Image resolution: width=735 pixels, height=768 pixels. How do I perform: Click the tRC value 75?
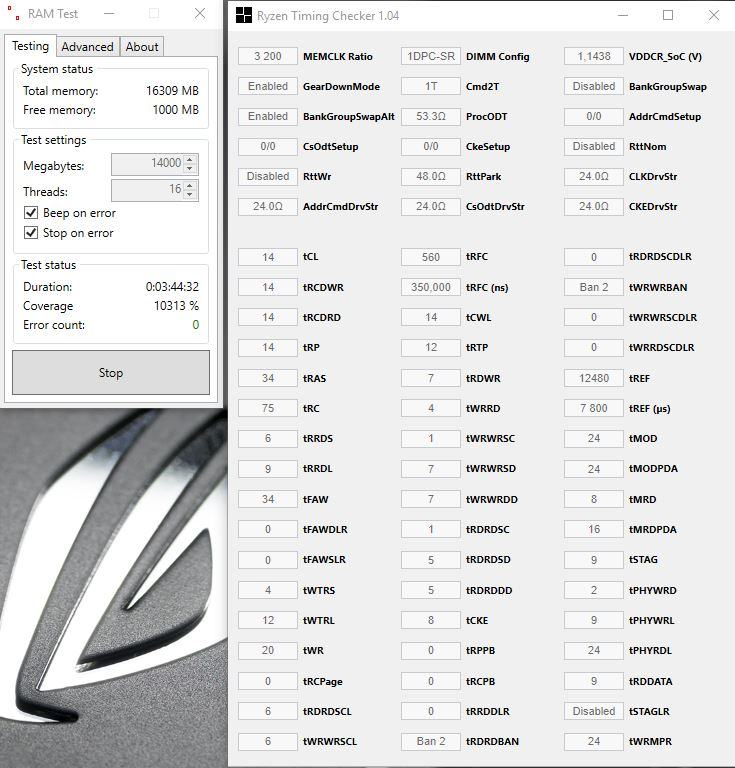pos(268,408)
